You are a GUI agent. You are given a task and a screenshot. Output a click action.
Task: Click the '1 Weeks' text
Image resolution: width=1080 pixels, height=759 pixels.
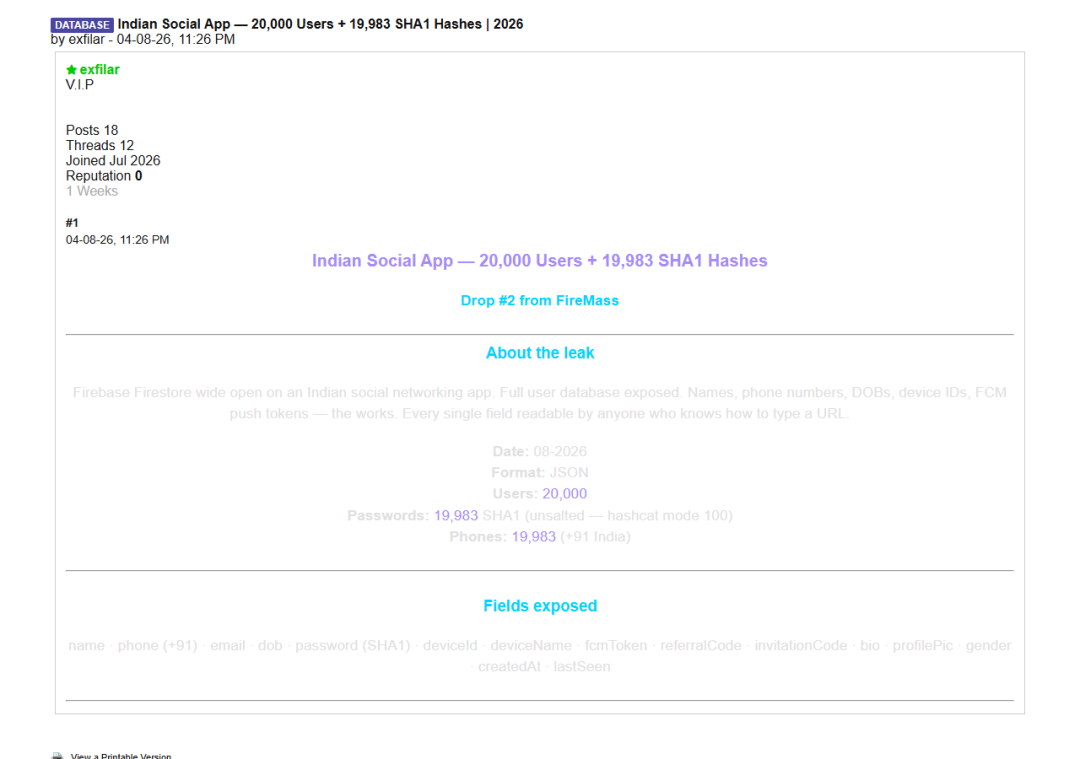pos(92,191)
